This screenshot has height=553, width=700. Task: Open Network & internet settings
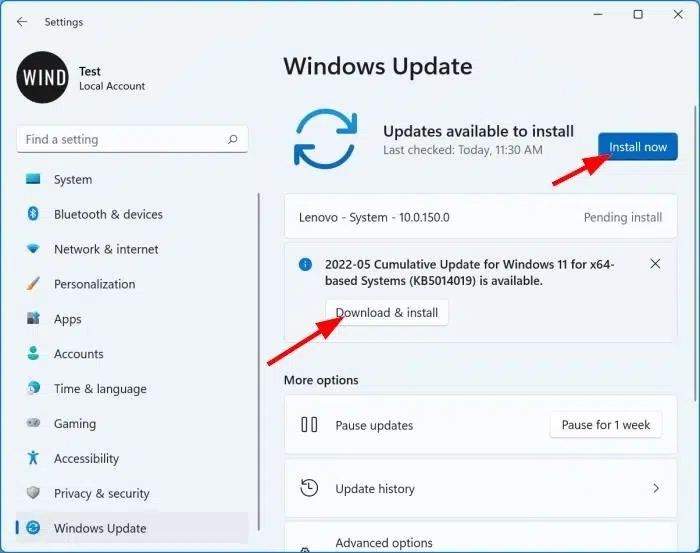coord(132,249)
